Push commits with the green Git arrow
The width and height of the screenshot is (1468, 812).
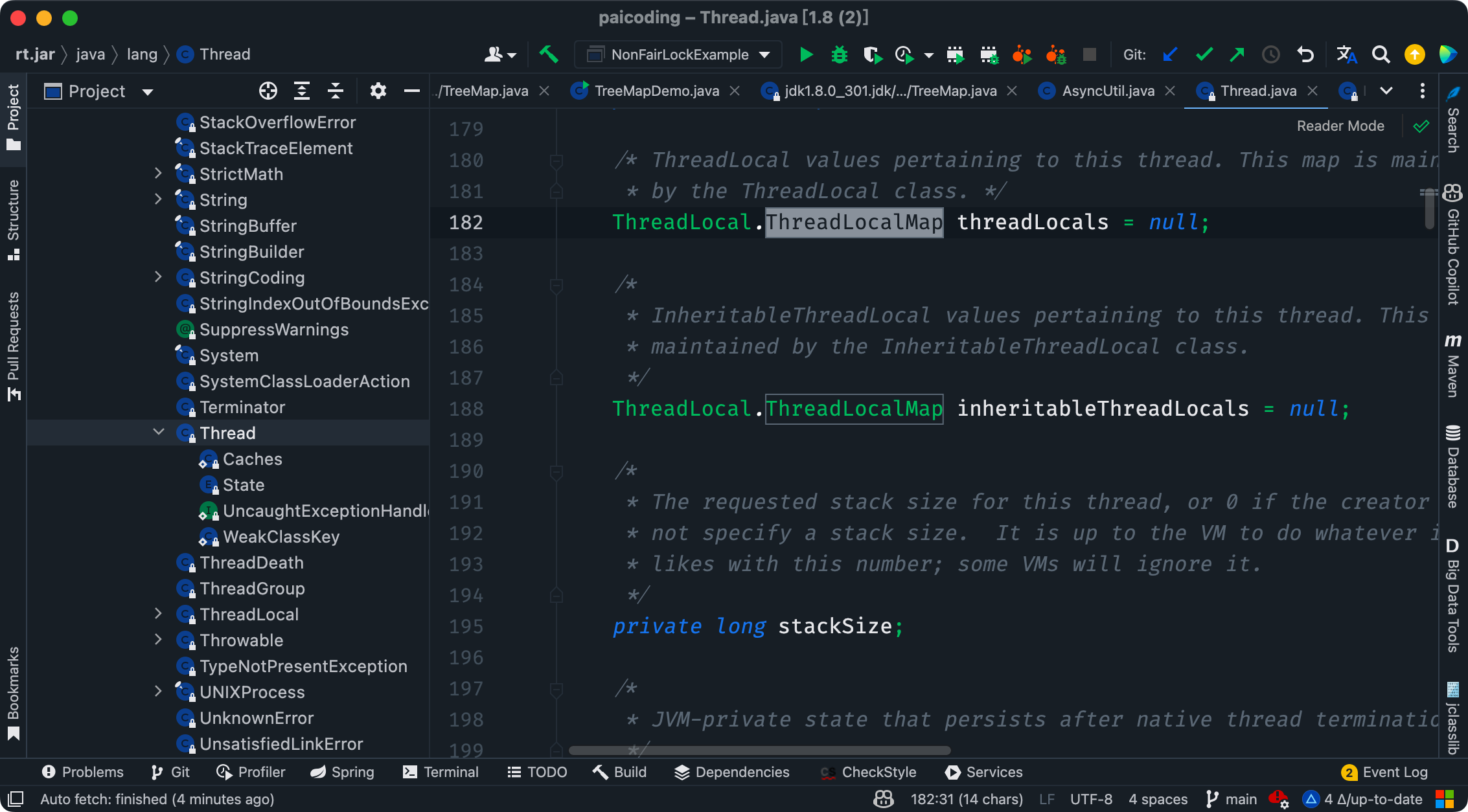coord(1237,54)
